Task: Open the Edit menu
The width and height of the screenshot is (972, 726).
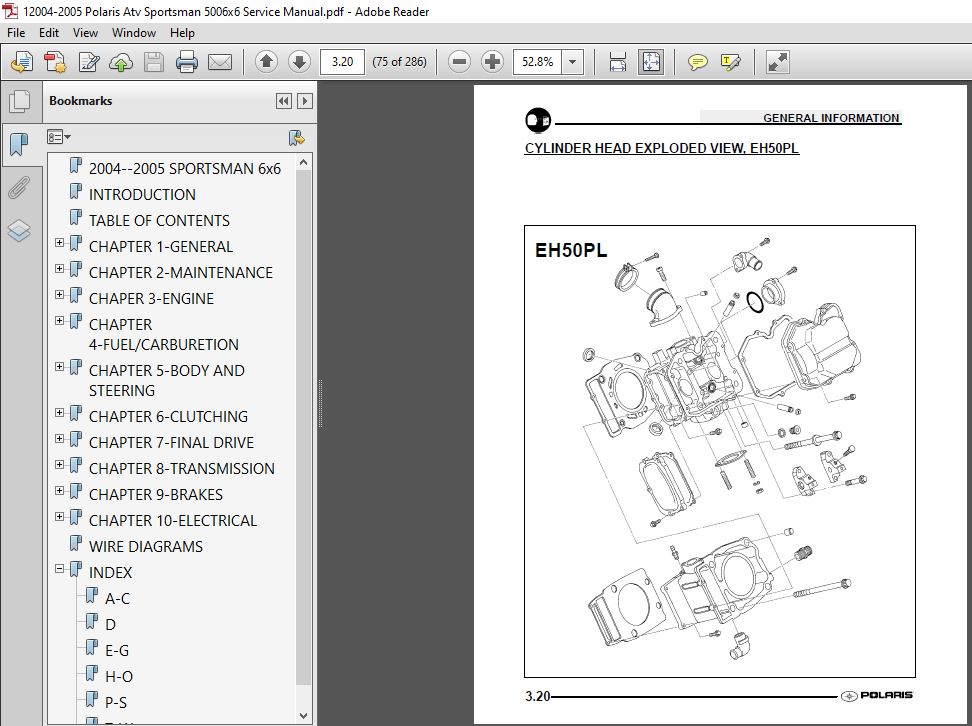Action: coord(49,33)
